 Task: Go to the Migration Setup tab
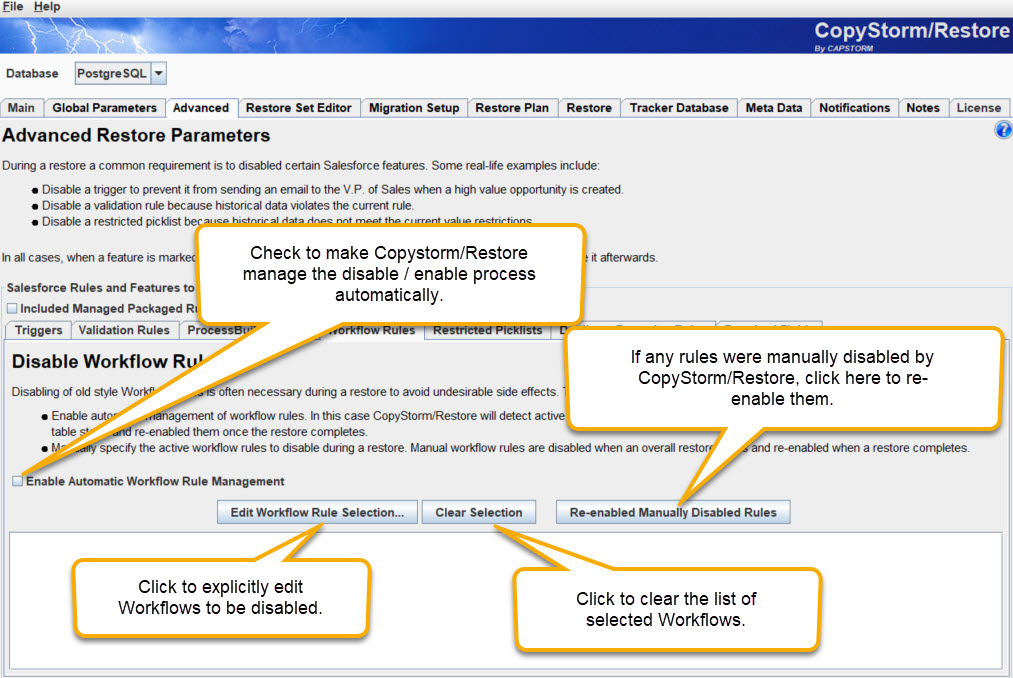[414, 108]
